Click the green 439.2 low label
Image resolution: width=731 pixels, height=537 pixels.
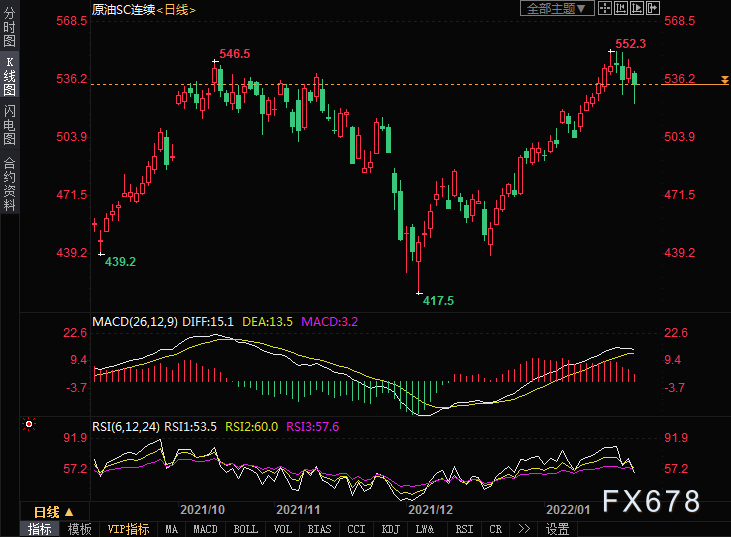point(120,262)
